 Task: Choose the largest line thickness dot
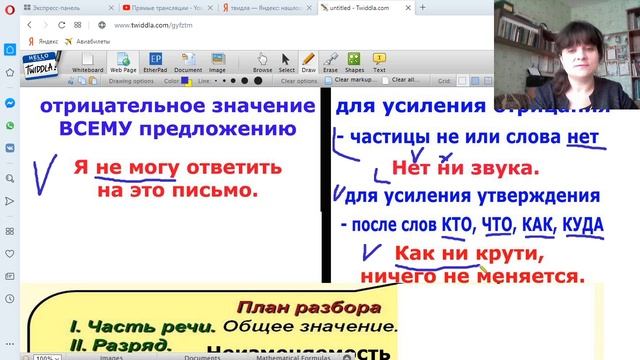click(258, 80)
